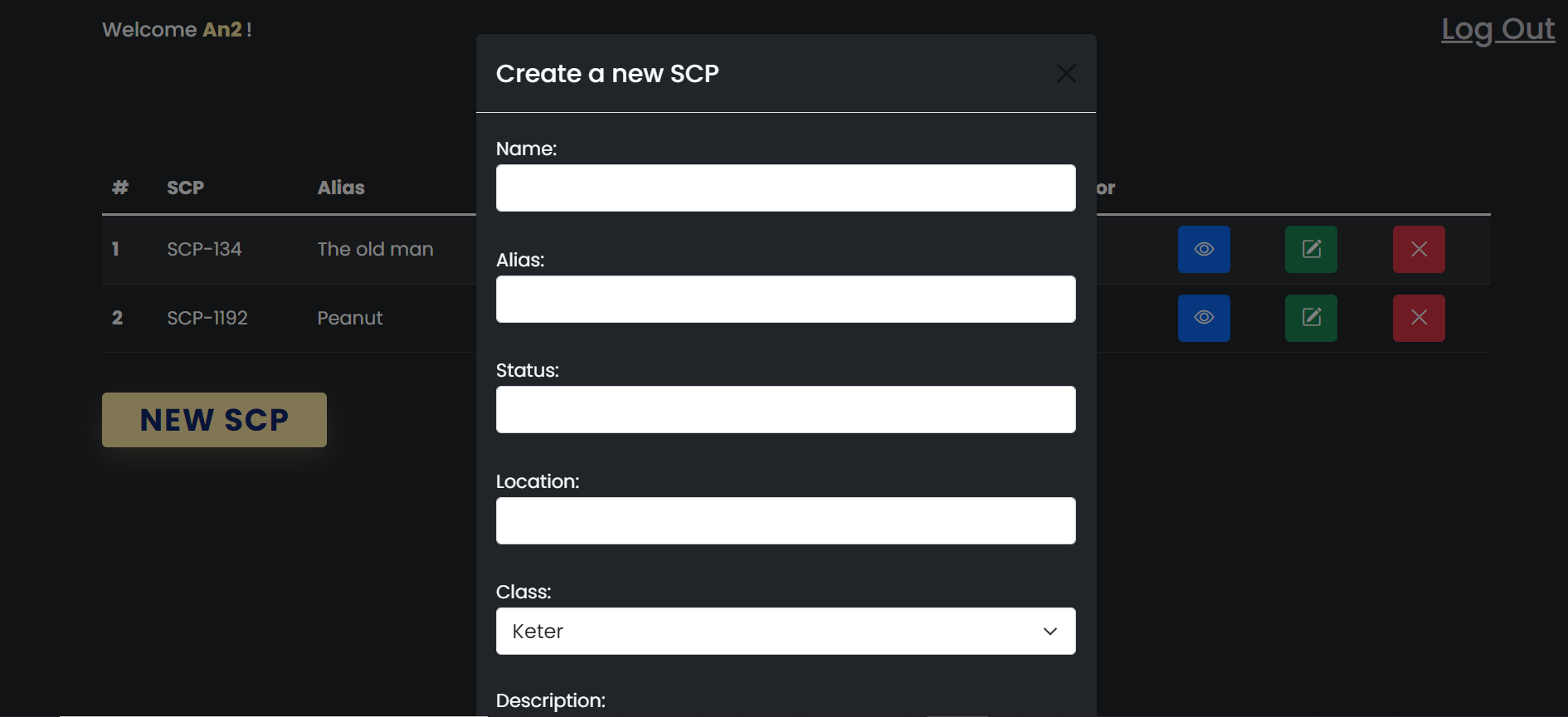
Task: Click the An2 username in welcome text
Action: pos(222,30)
